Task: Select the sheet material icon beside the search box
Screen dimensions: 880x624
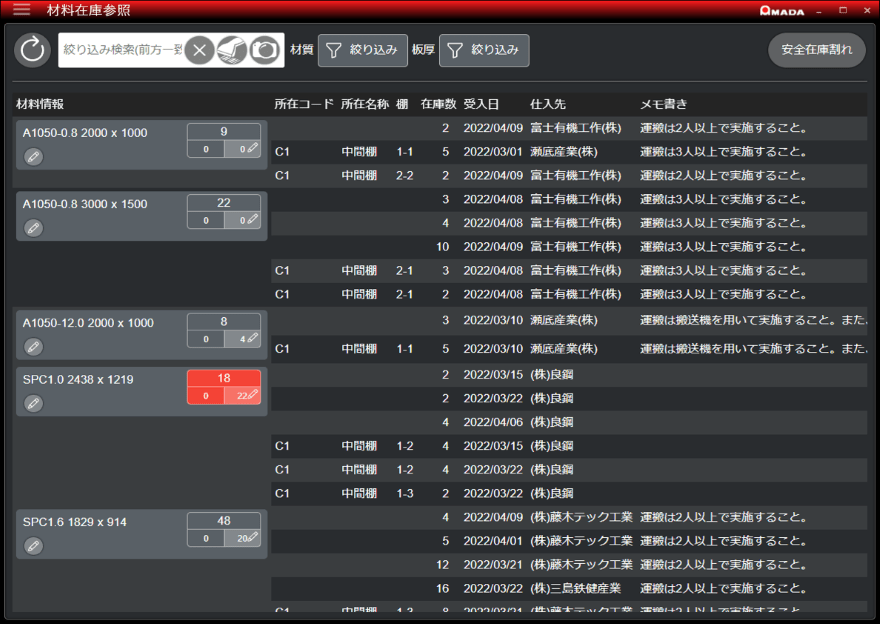Action: click(x=230, y=50)
